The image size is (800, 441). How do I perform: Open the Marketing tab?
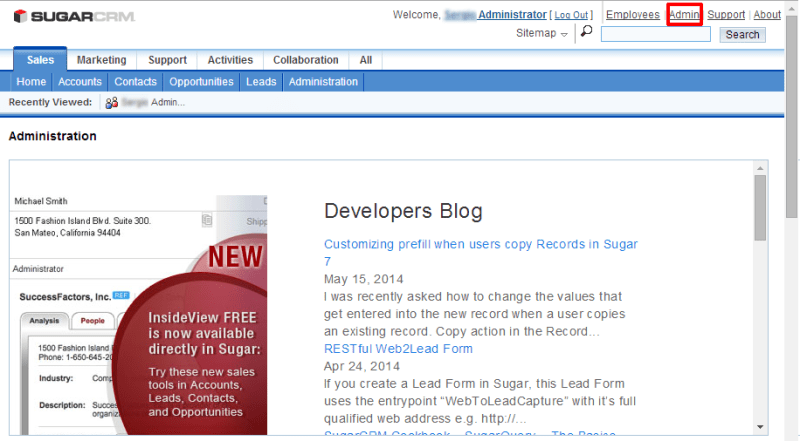point(101,60)
